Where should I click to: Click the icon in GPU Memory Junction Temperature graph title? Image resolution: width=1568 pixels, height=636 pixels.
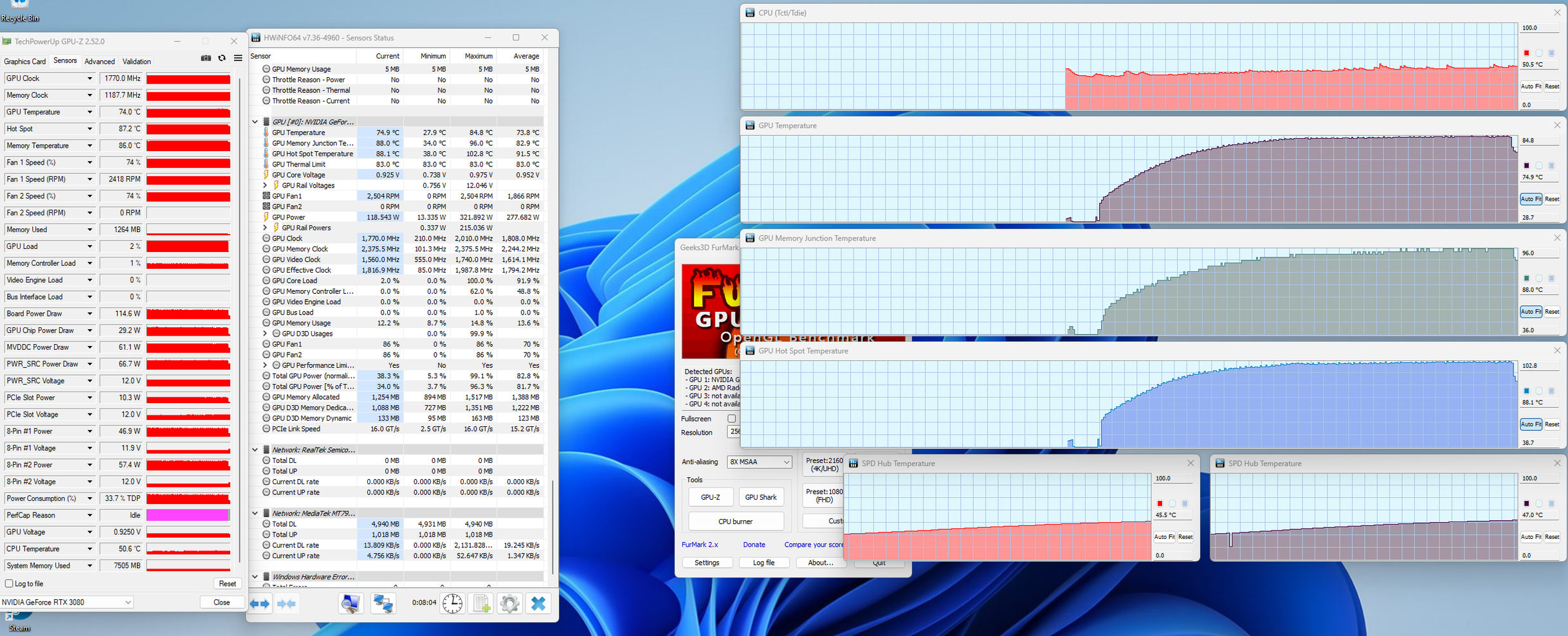coord(750,239)
